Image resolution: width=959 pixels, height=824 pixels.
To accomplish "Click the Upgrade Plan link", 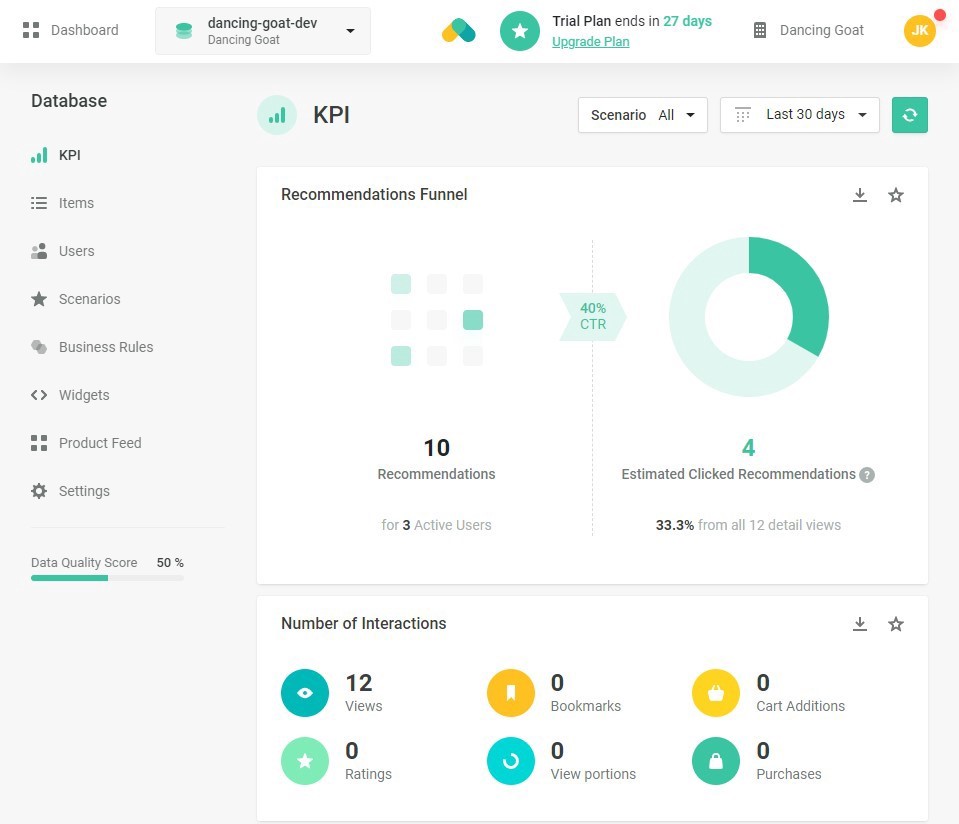I will (x=590, y=42).
